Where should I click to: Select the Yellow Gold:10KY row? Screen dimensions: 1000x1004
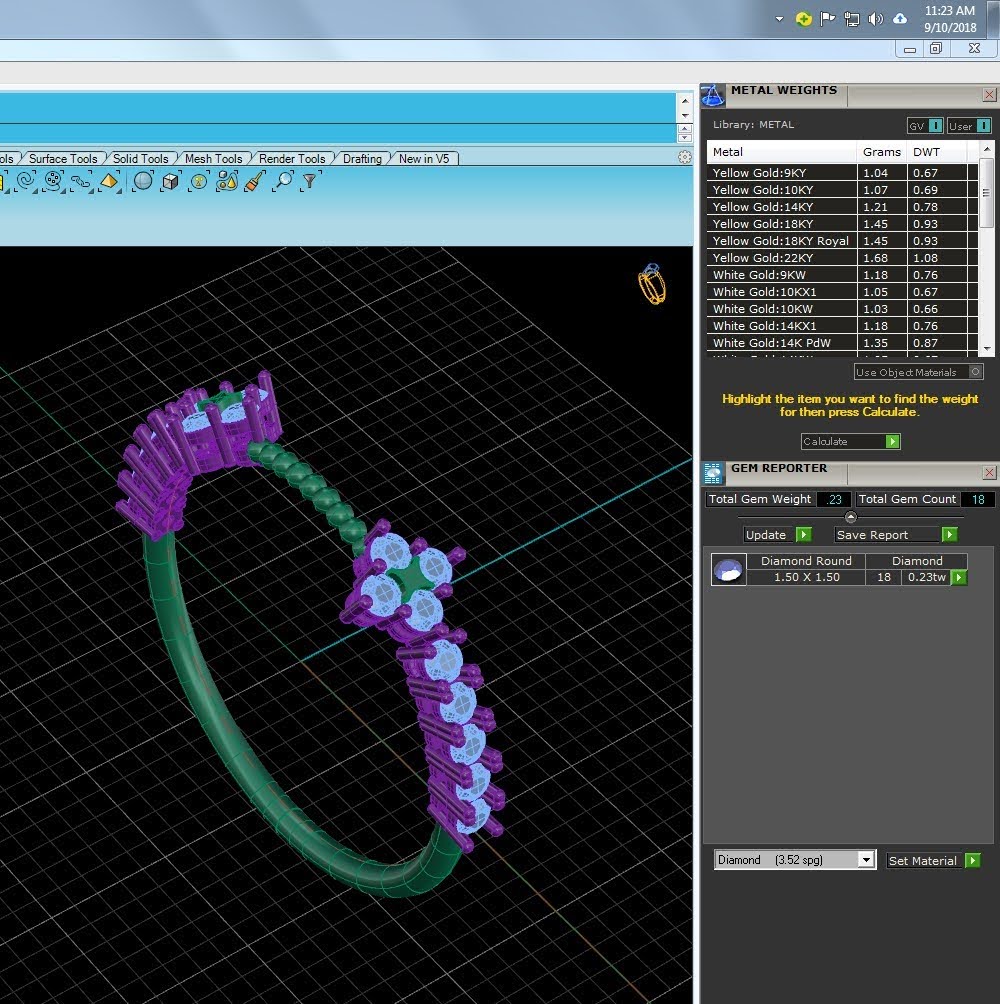(x=842, y=190)
